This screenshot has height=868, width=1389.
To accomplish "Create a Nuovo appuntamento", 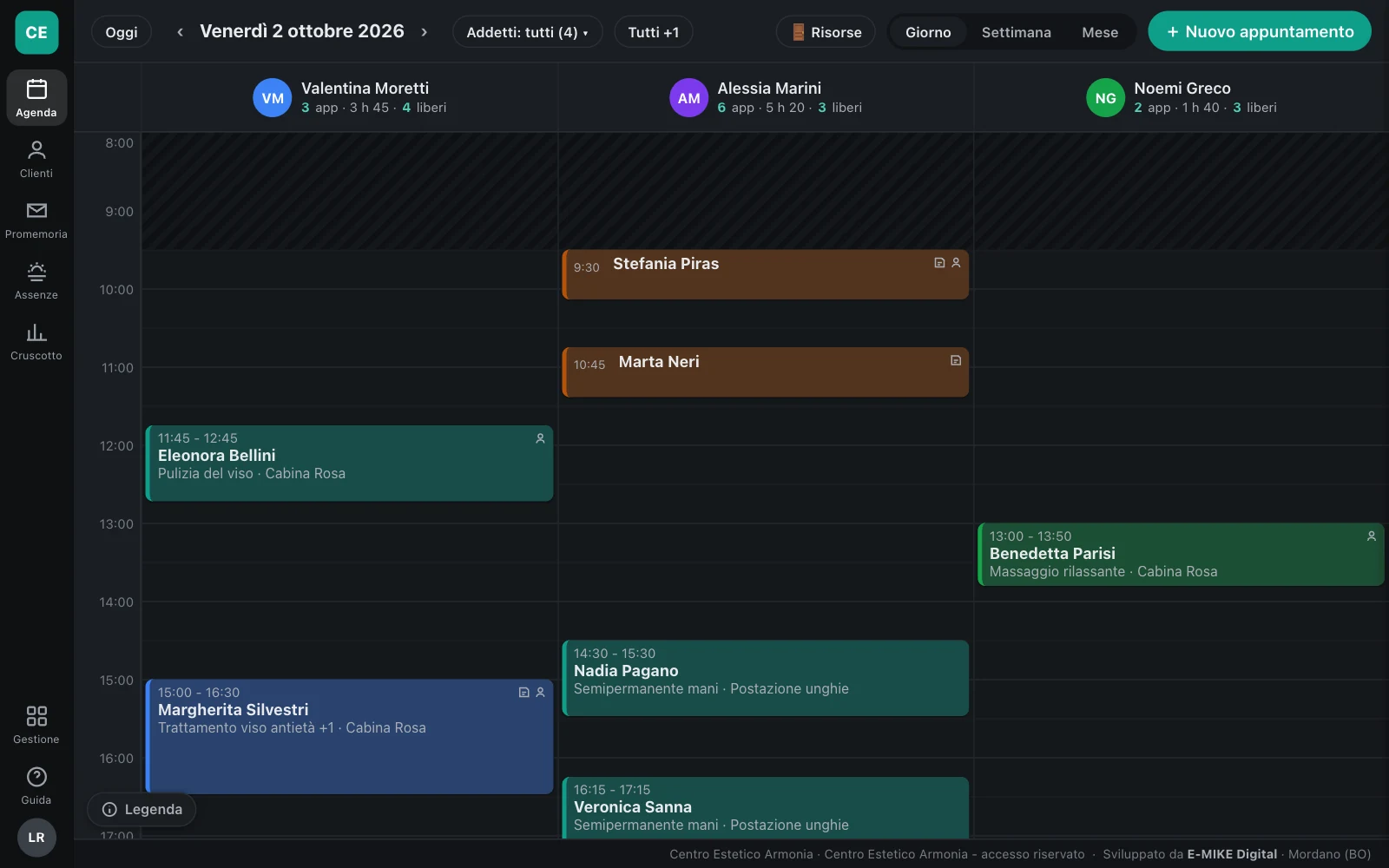I will [1260, 31].
